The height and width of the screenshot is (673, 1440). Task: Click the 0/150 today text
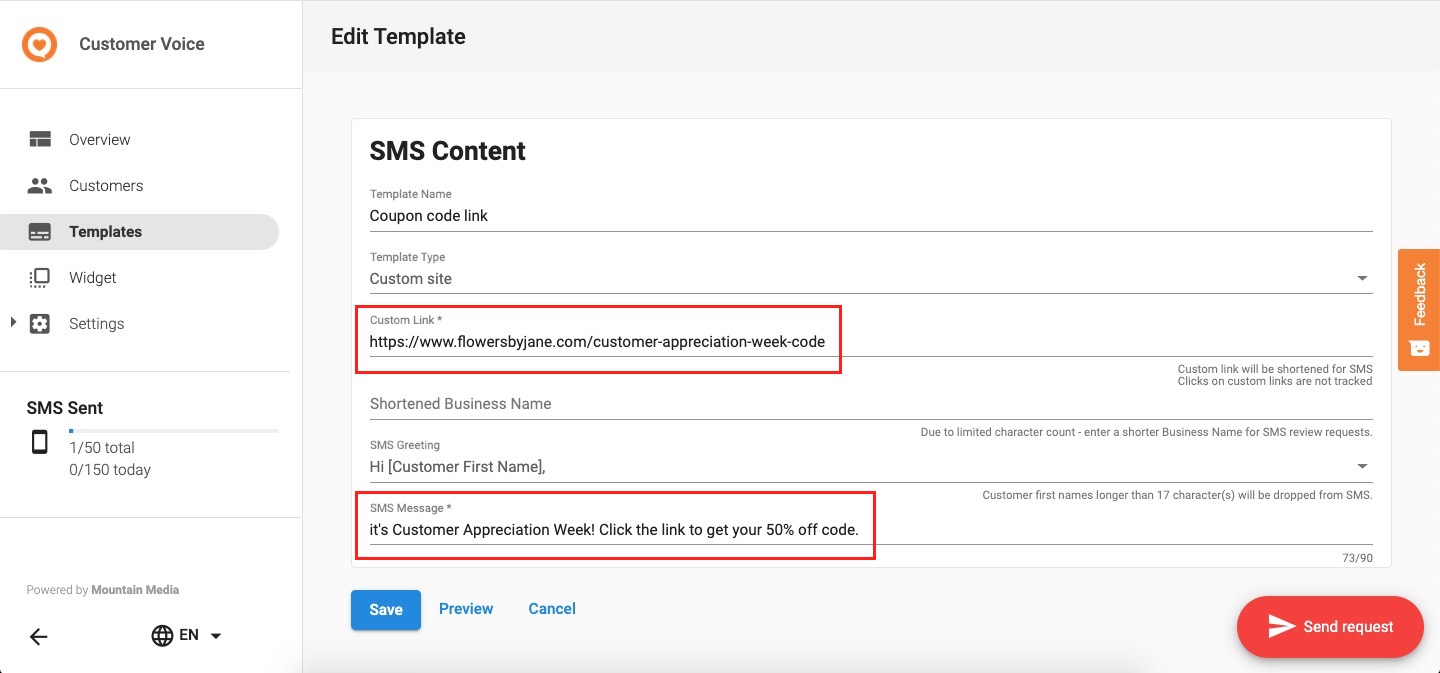(x=110, y=470)
